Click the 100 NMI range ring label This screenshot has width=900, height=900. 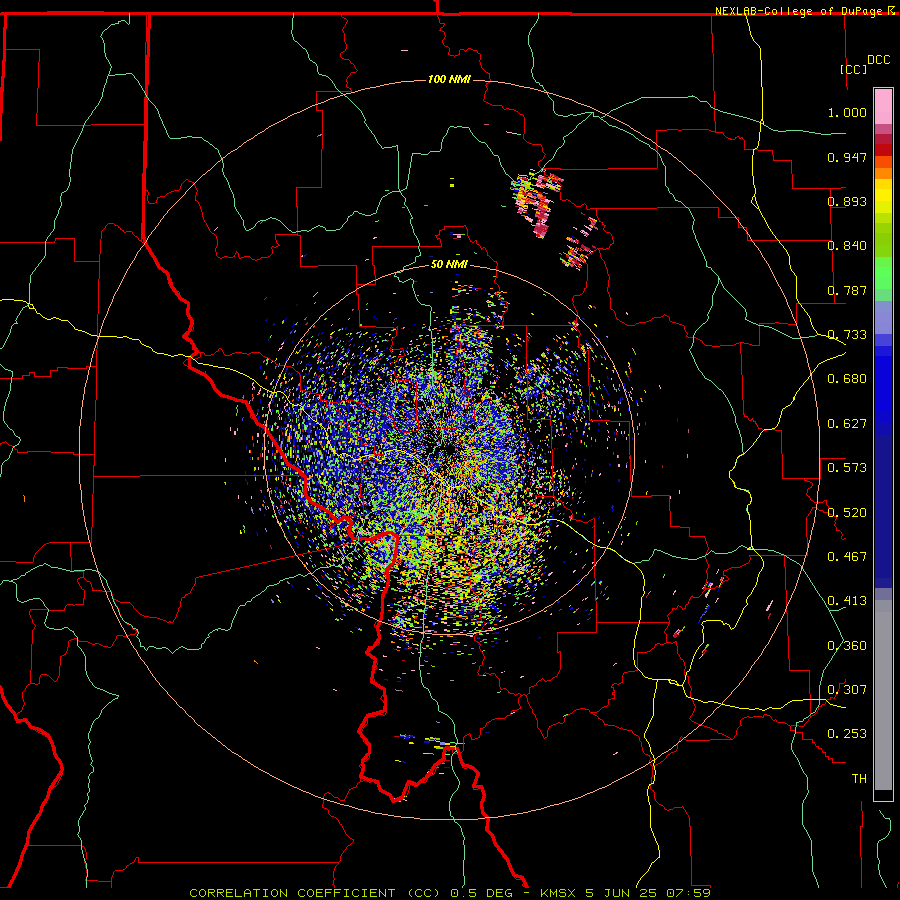(x=449, y=79)
